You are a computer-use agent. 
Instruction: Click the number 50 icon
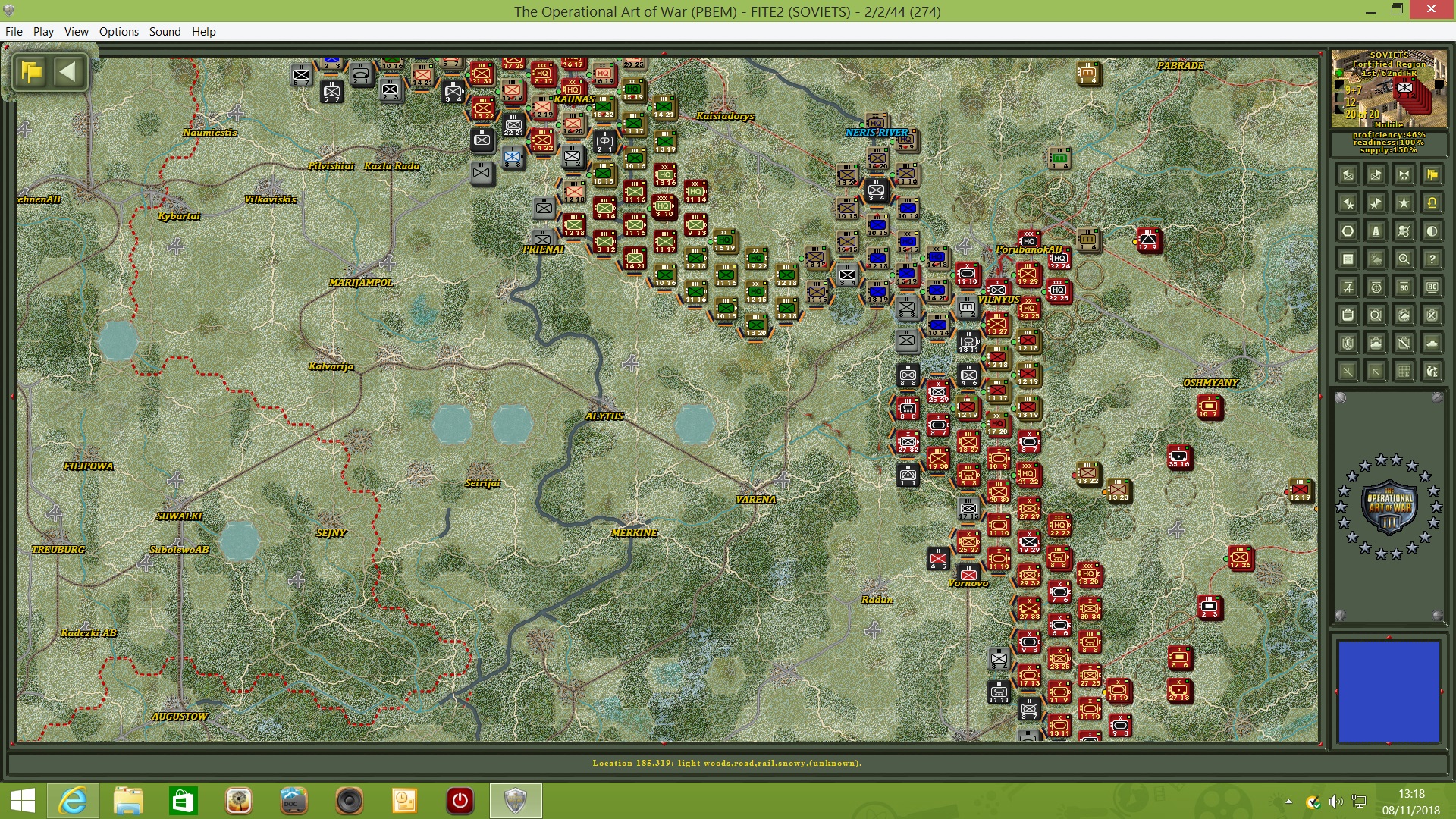pyautogui.click(x=1404, y=287)
